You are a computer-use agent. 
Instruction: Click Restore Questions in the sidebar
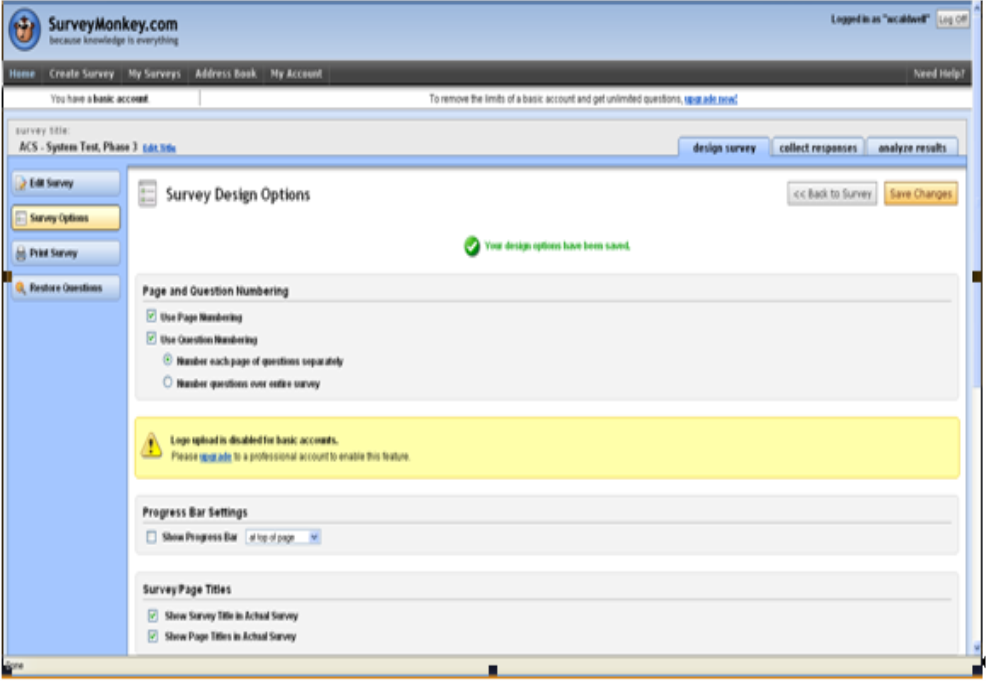(65, 288)
